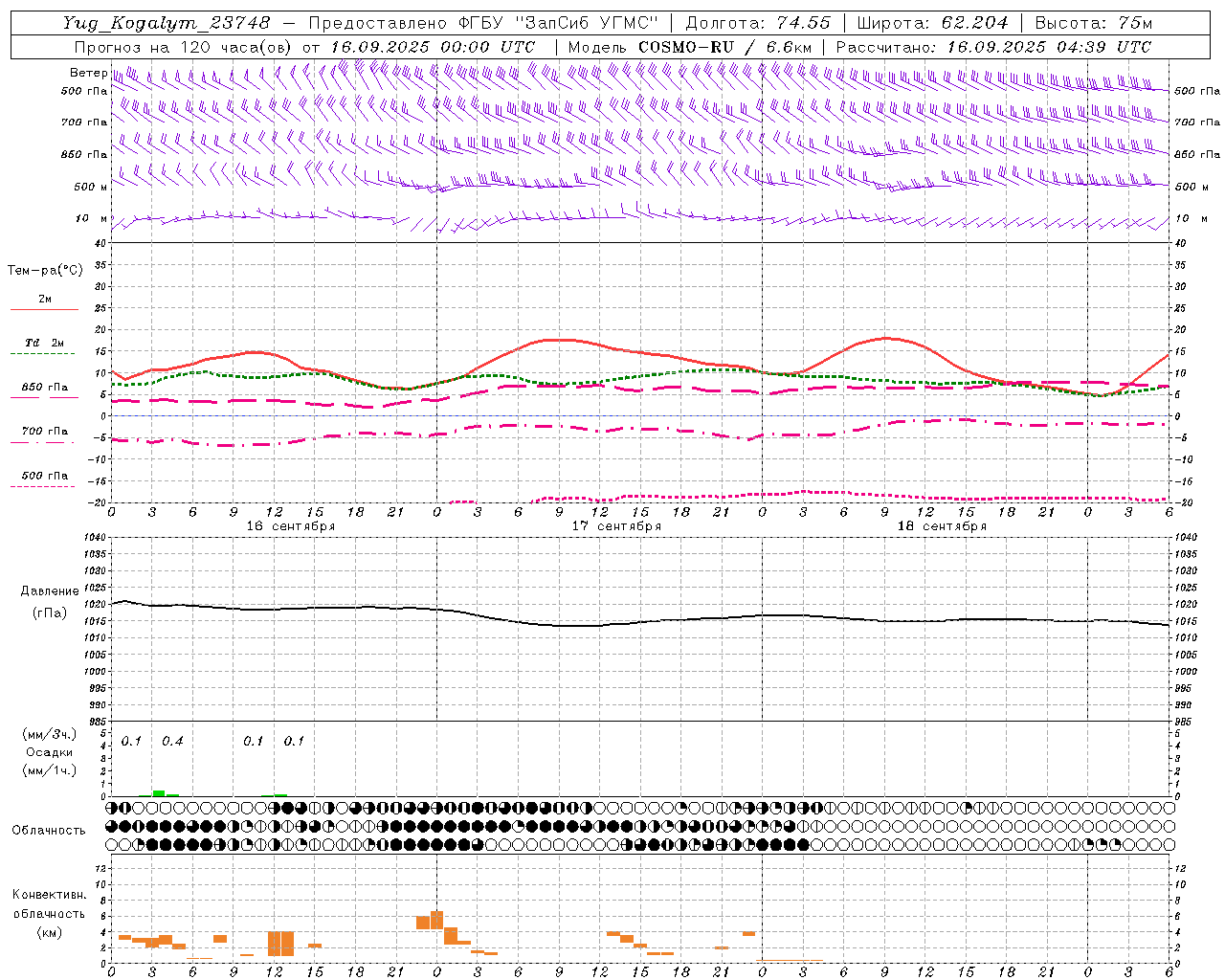This screenshot has width=1225, height=980.
Task: Click the 16 сентября date label
Action: tap(291, 526)
